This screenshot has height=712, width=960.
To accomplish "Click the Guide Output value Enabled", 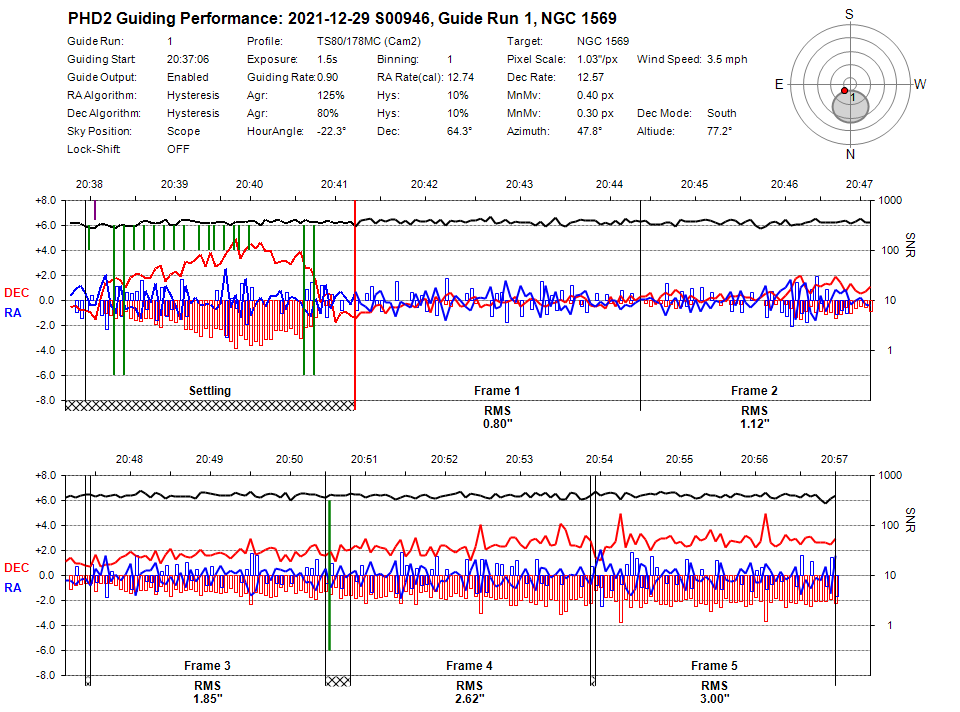I will [x=187, y=77].
